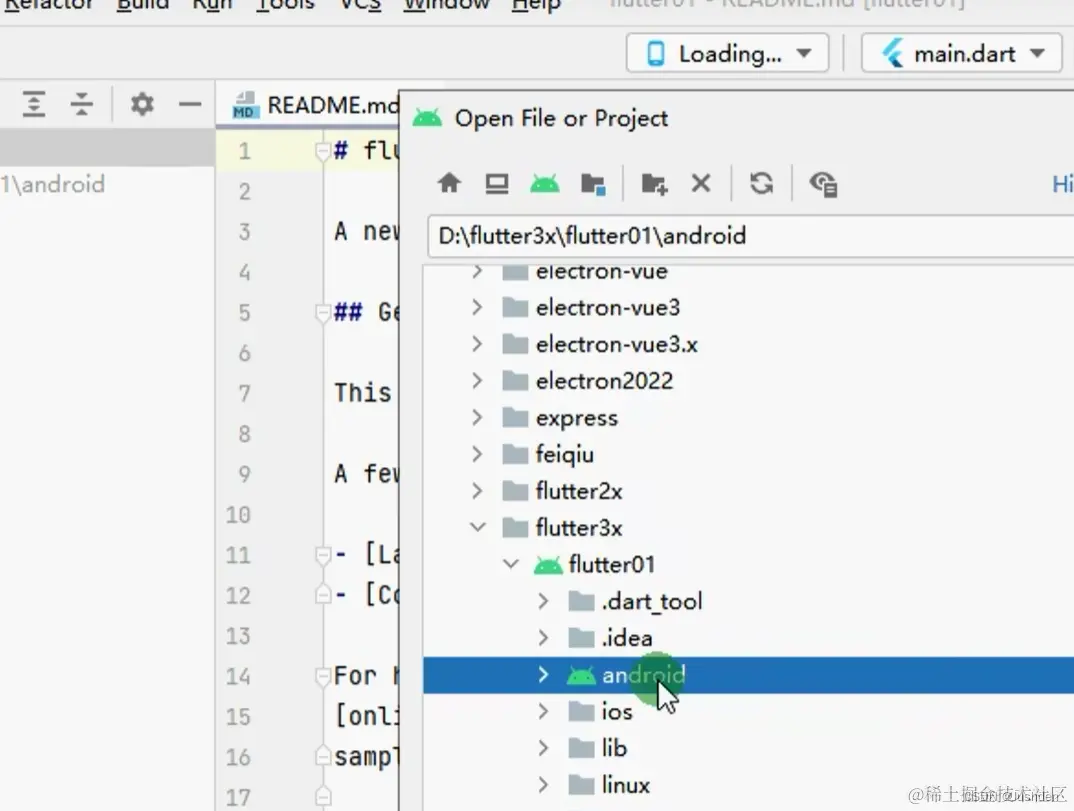Viewport: 1074px width, 811px height.
Task: Select .idea folder row
Action: 749,638
